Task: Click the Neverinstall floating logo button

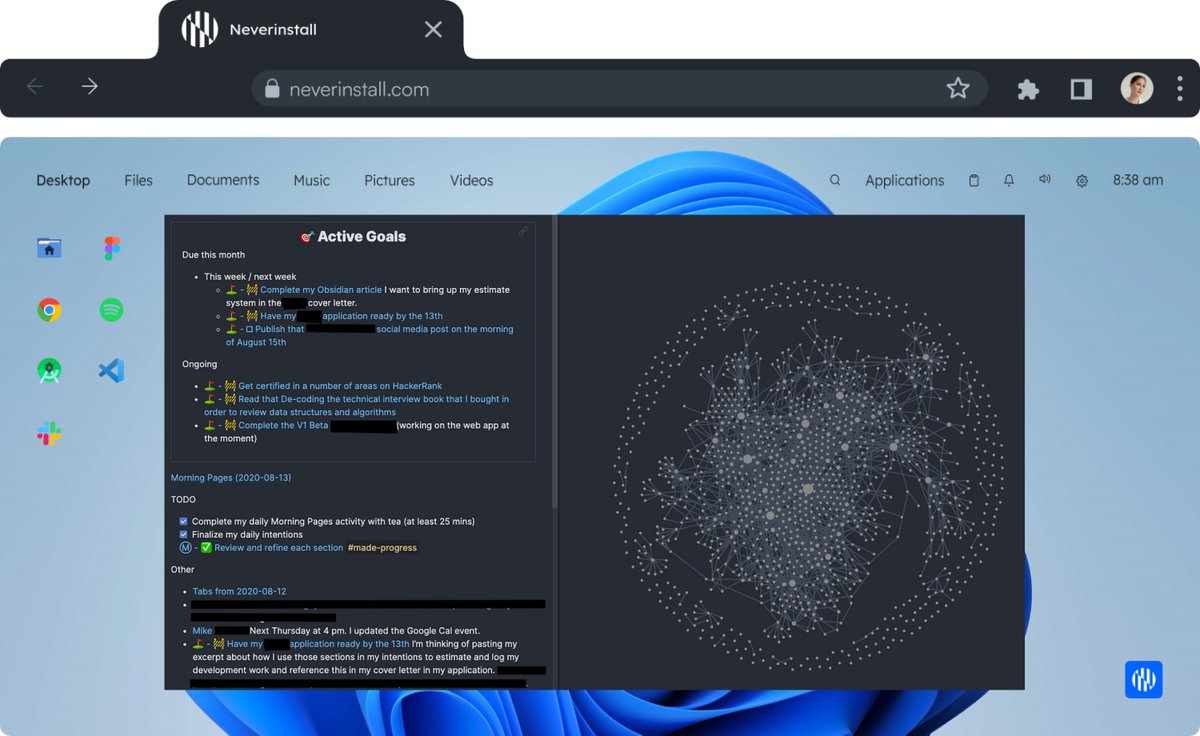Action: (1144, 679)
